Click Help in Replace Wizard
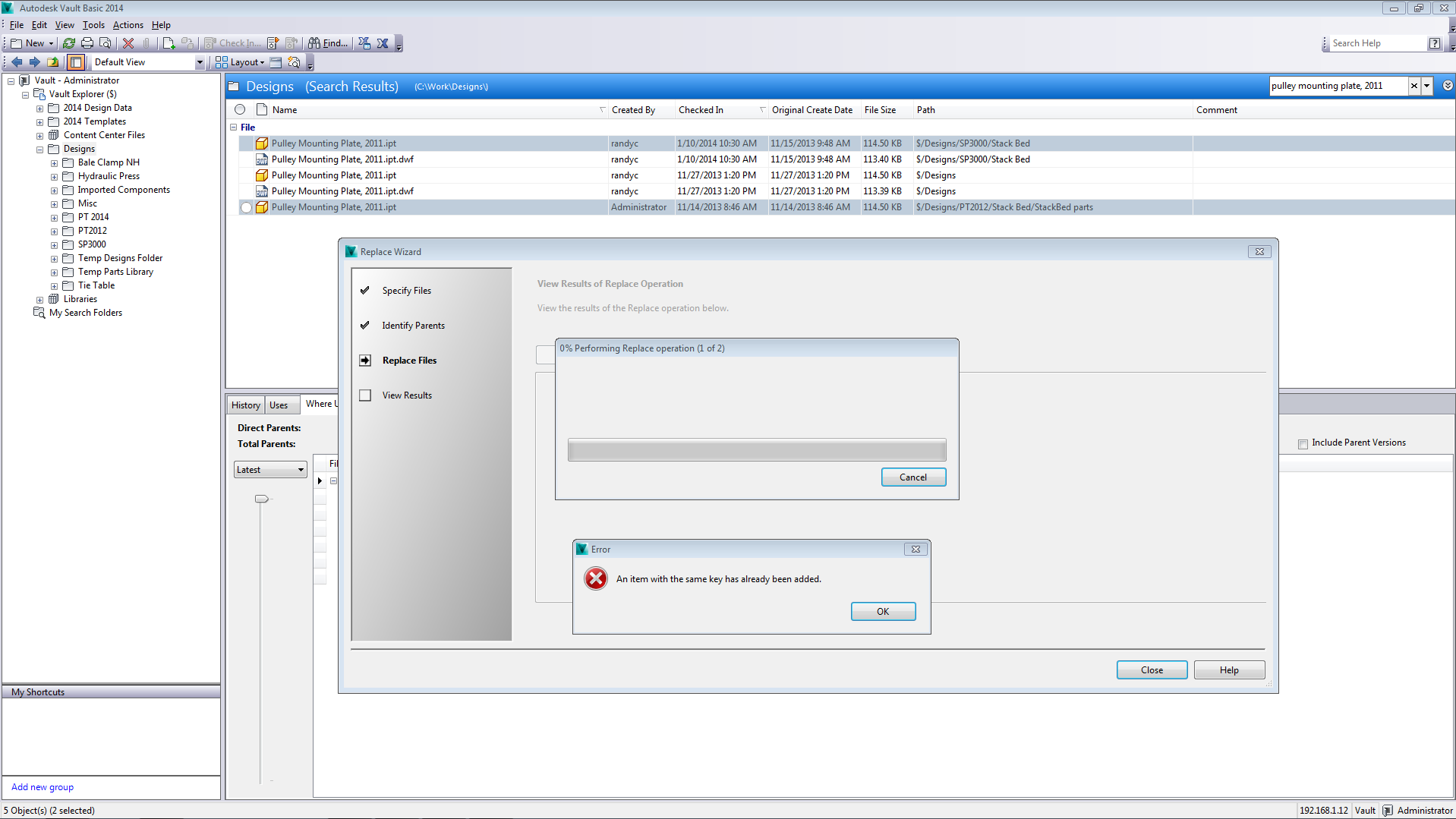 (x=1229, y=670)
